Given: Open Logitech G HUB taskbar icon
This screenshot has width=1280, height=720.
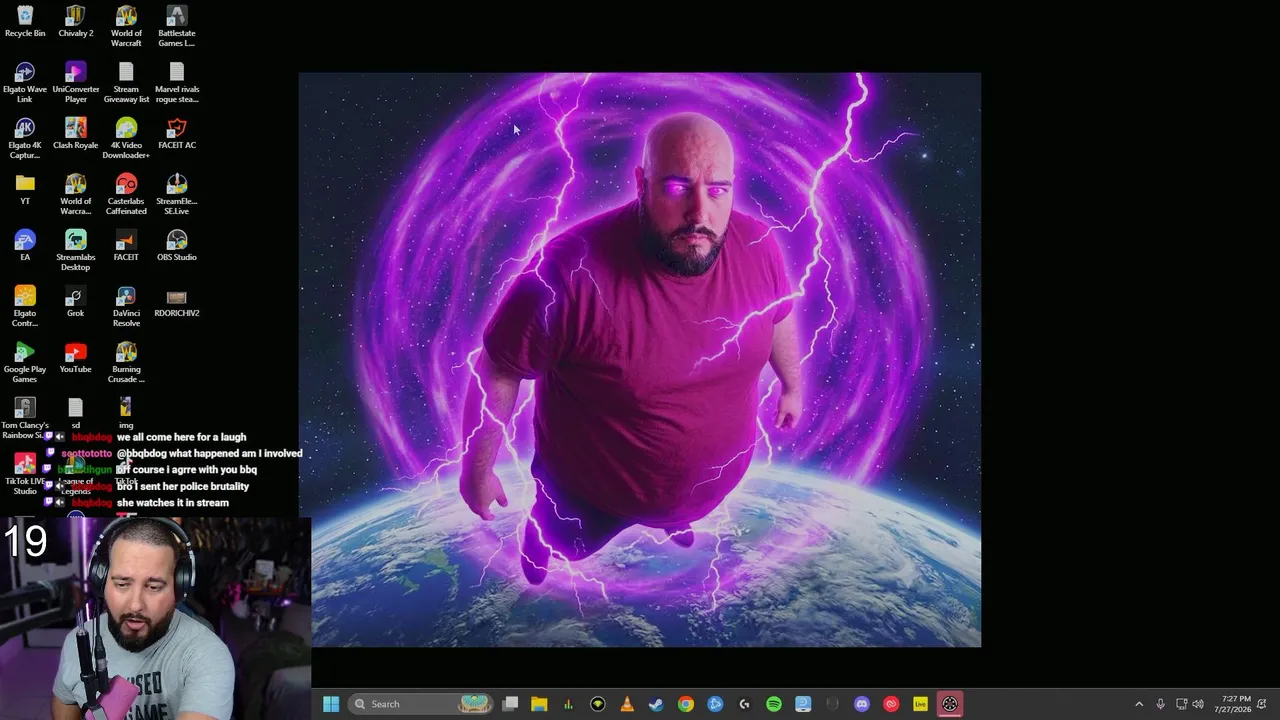Looking at the screenshot, I should point(744,704).
